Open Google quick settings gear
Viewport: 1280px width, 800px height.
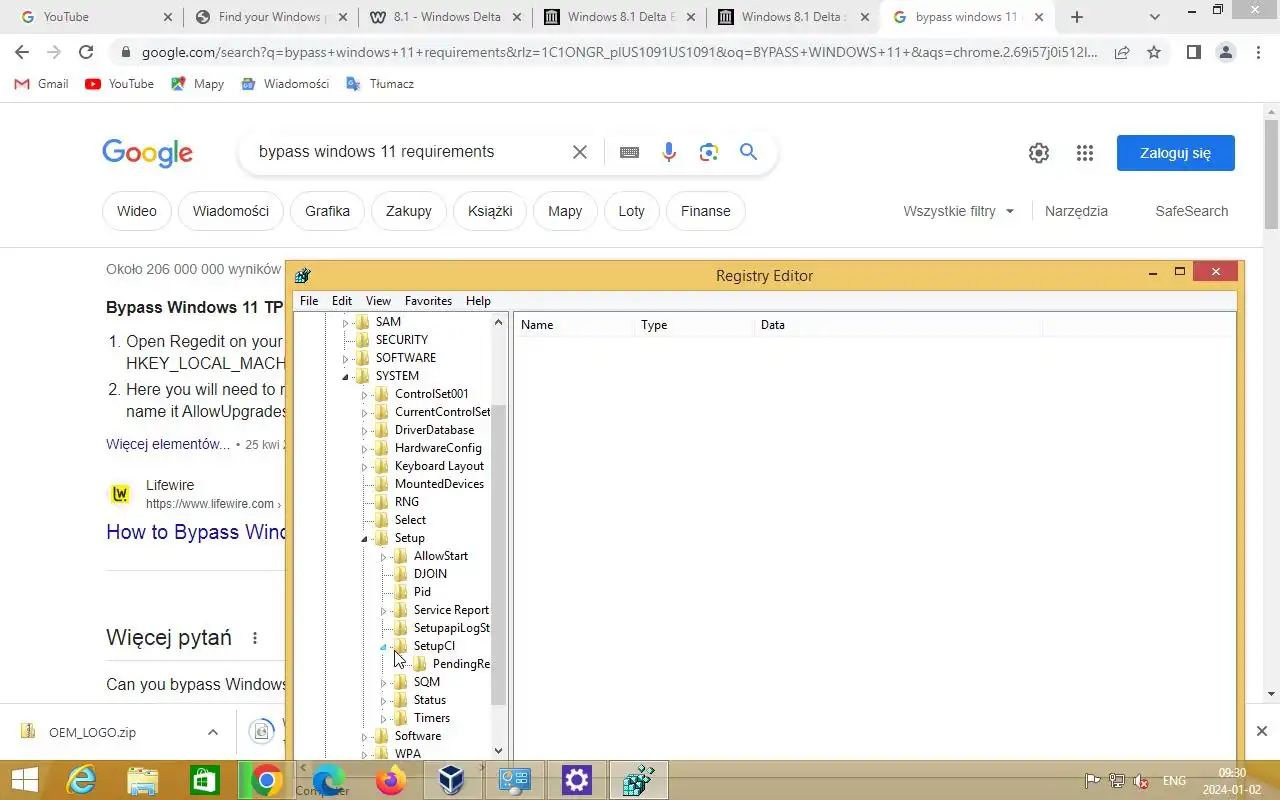point(1039,153)
